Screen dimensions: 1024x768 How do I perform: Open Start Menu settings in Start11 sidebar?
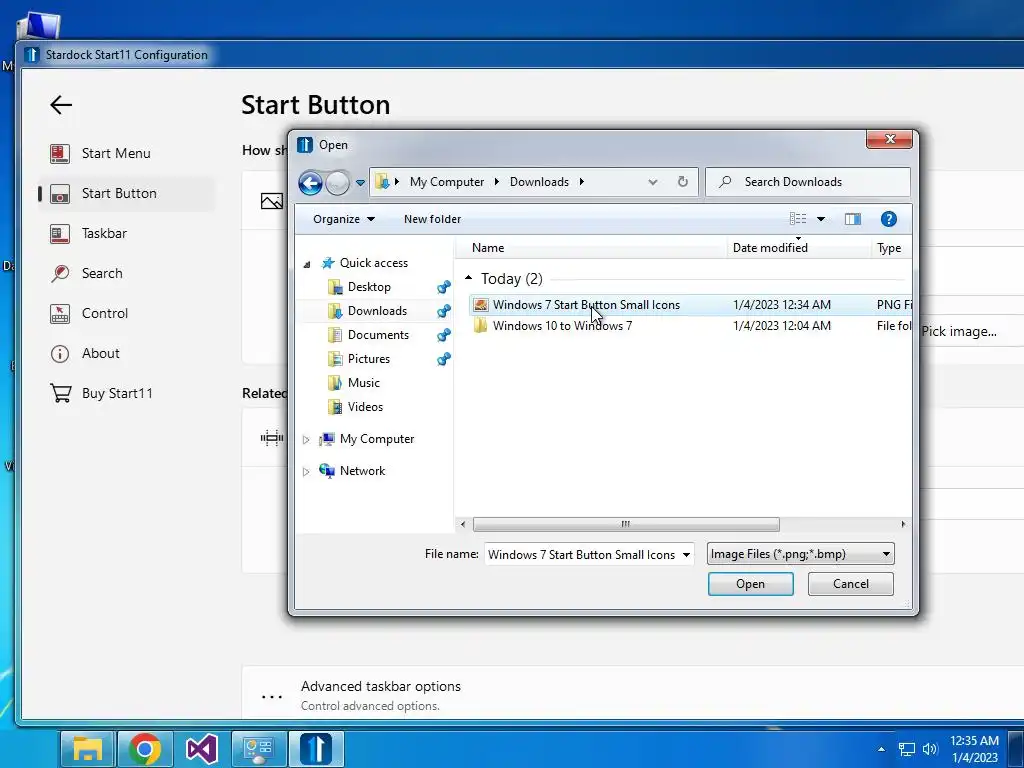(116, 153)
